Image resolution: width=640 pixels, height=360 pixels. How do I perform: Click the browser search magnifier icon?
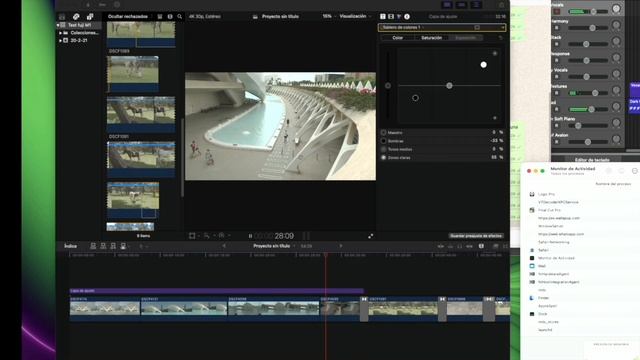coord(180,17)
